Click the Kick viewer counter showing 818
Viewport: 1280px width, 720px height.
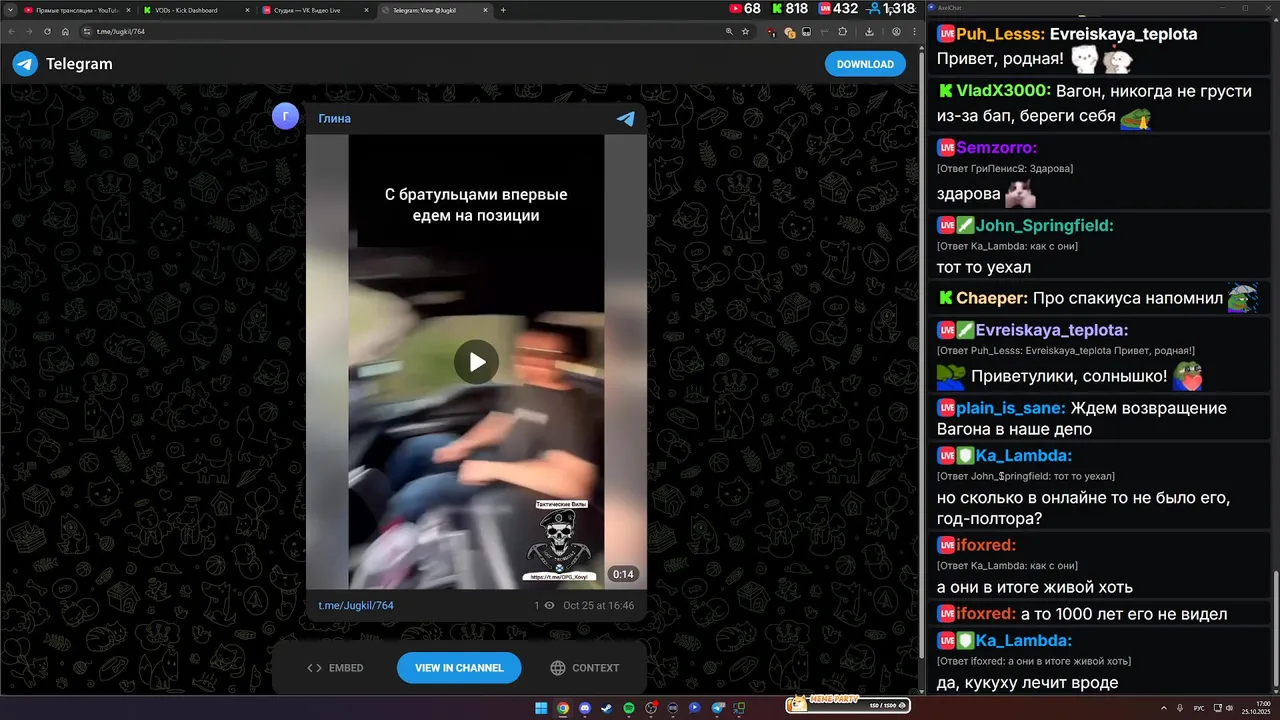tap(790, 8)
